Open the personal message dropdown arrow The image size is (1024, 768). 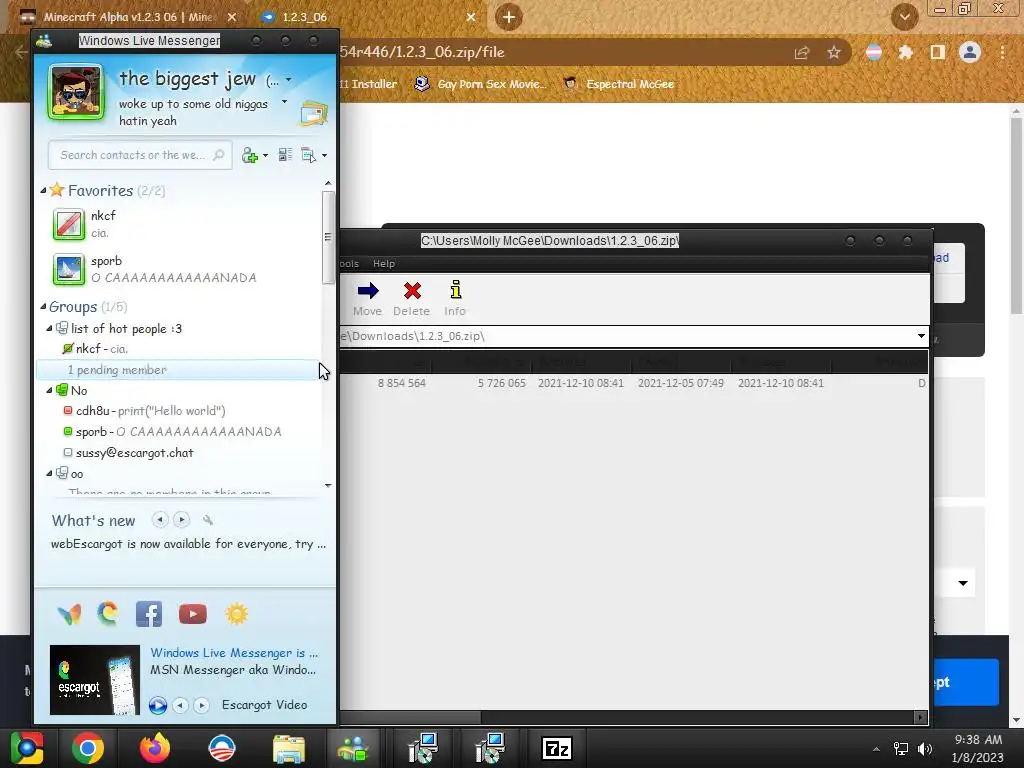pos(284,102)
